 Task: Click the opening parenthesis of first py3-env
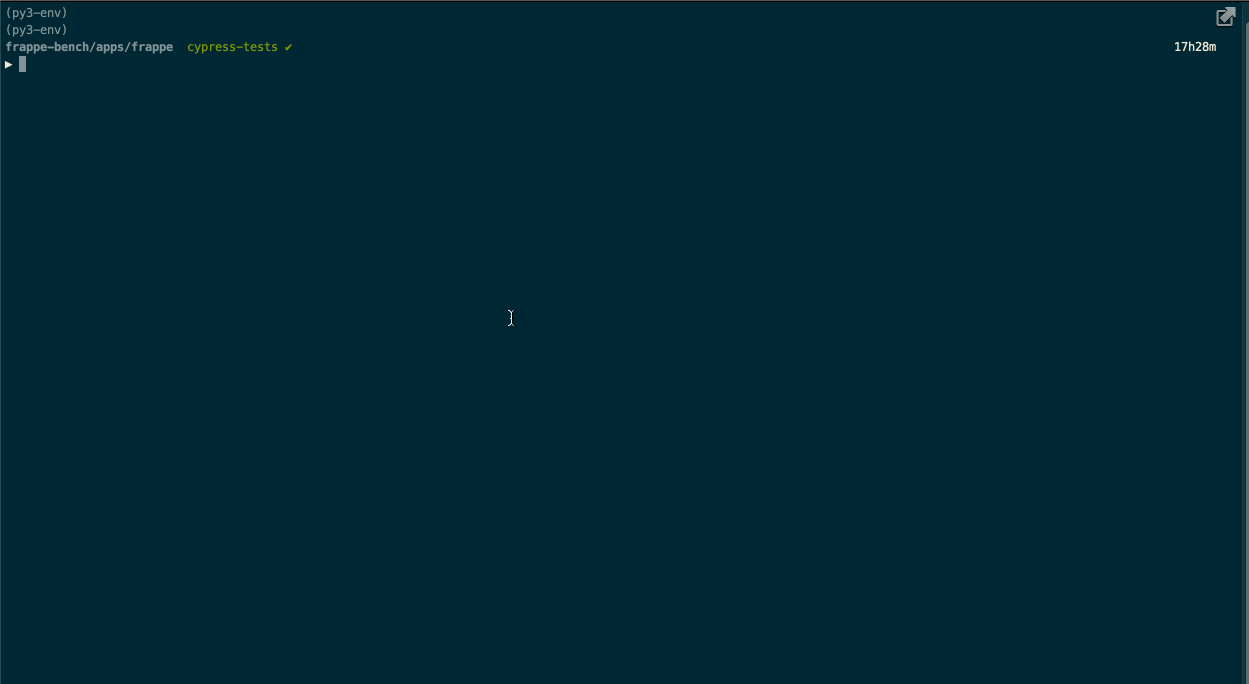pyautogui.click(x=8, y=13)
